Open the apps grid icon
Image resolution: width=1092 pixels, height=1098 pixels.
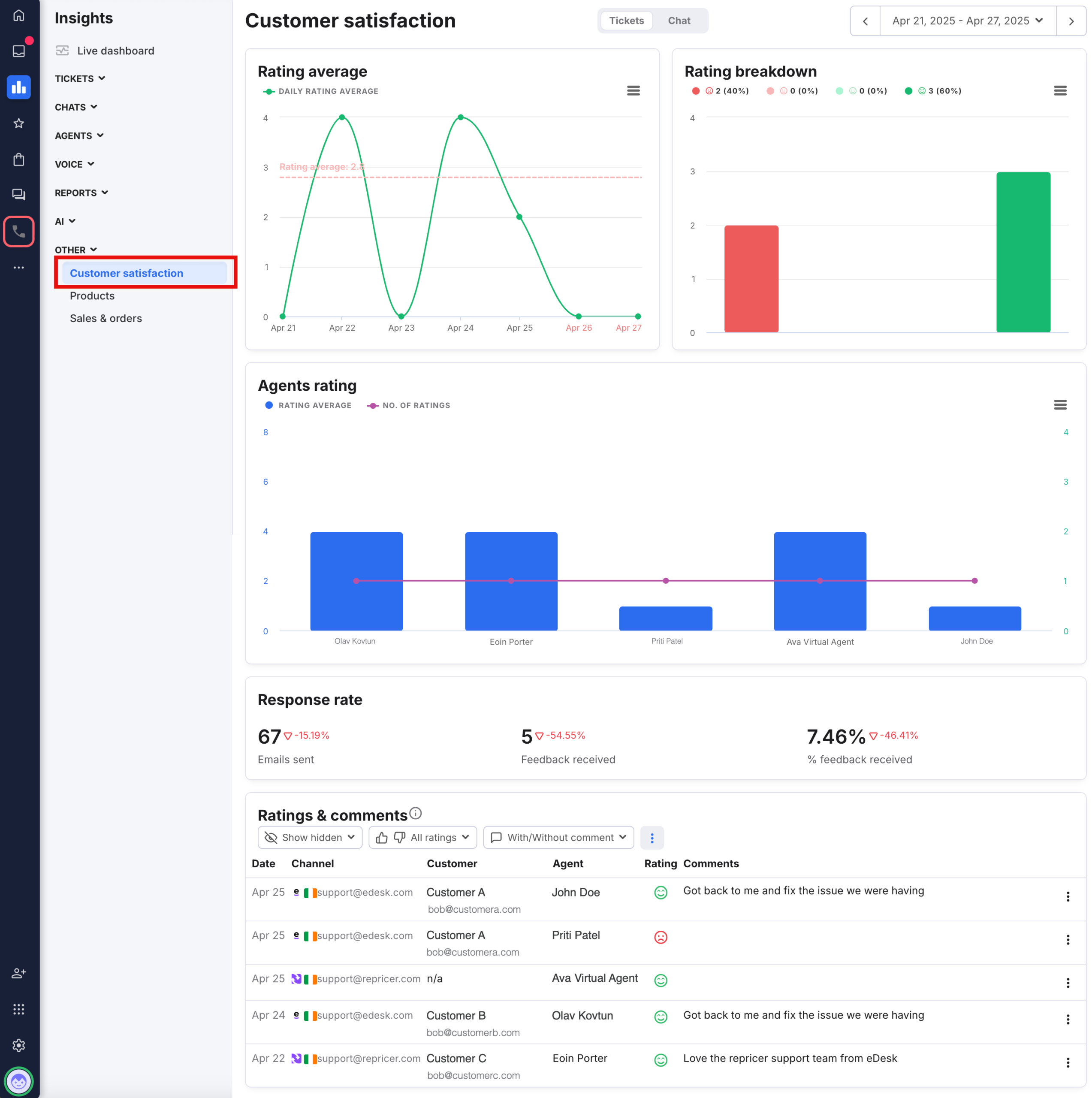click(x=19, y=1009)
